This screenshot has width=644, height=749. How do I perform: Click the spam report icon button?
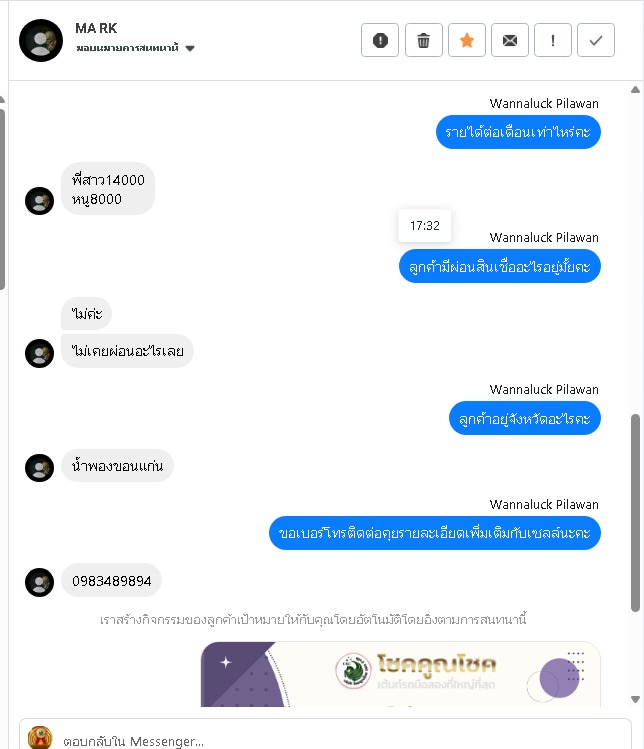pos(380,40)
